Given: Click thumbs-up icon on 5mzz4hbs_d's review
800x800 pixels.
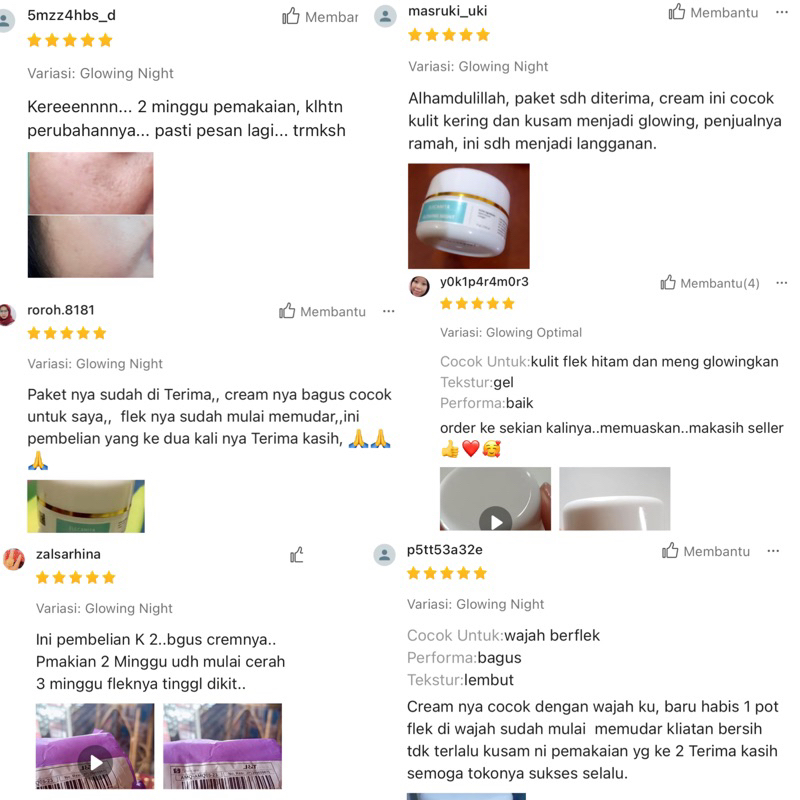Looking at the screenshot, I should point(291,16).
